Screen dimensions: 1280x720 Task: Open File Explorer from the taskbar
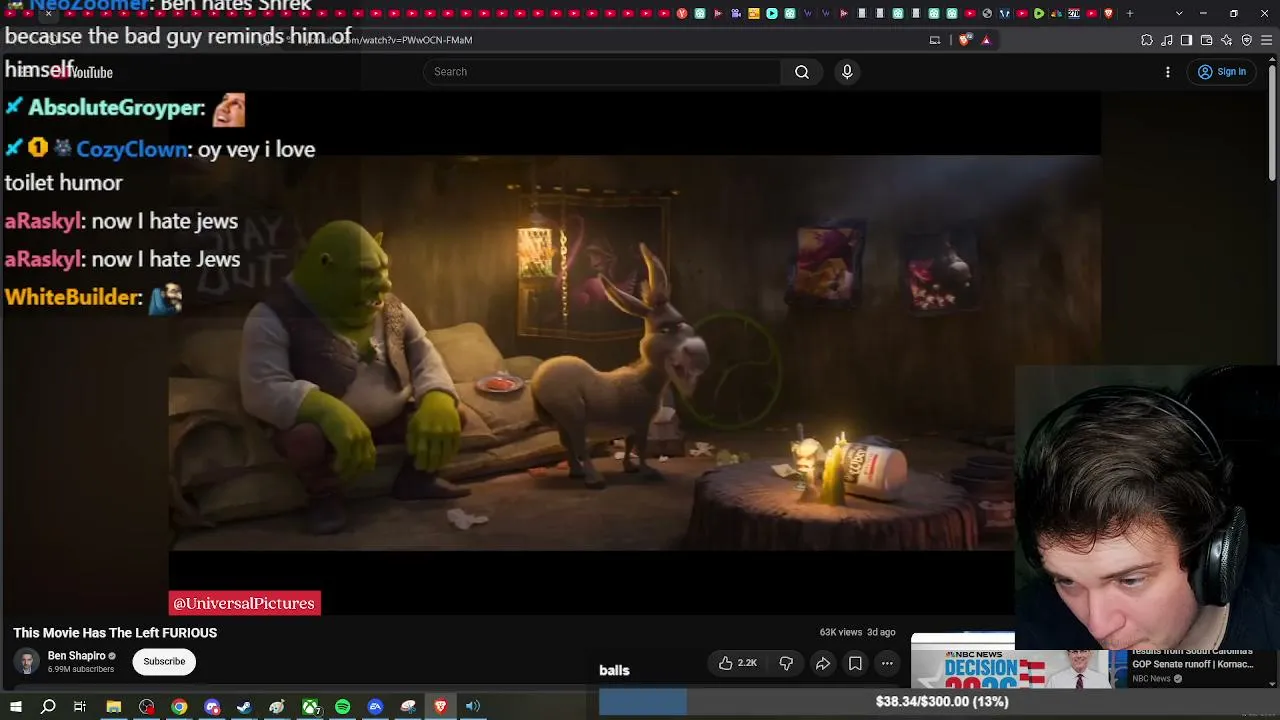coord(114,707)
